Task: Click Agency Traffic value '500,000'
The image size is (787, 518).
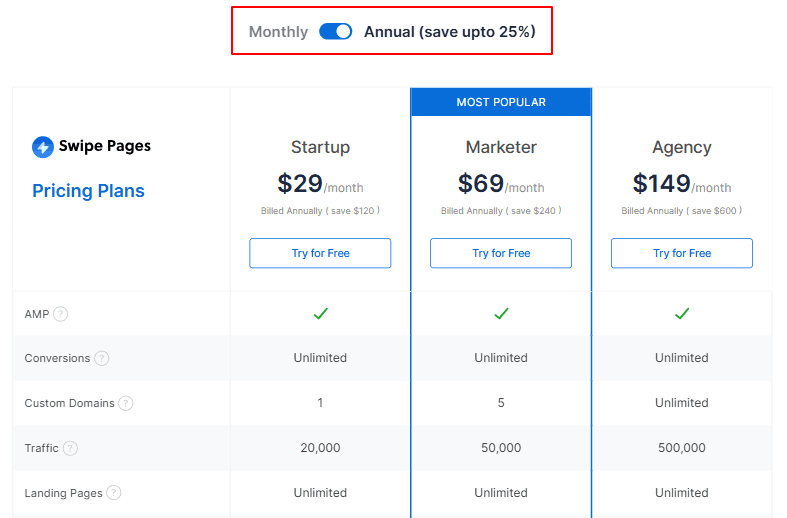Action: click(682, 448)
